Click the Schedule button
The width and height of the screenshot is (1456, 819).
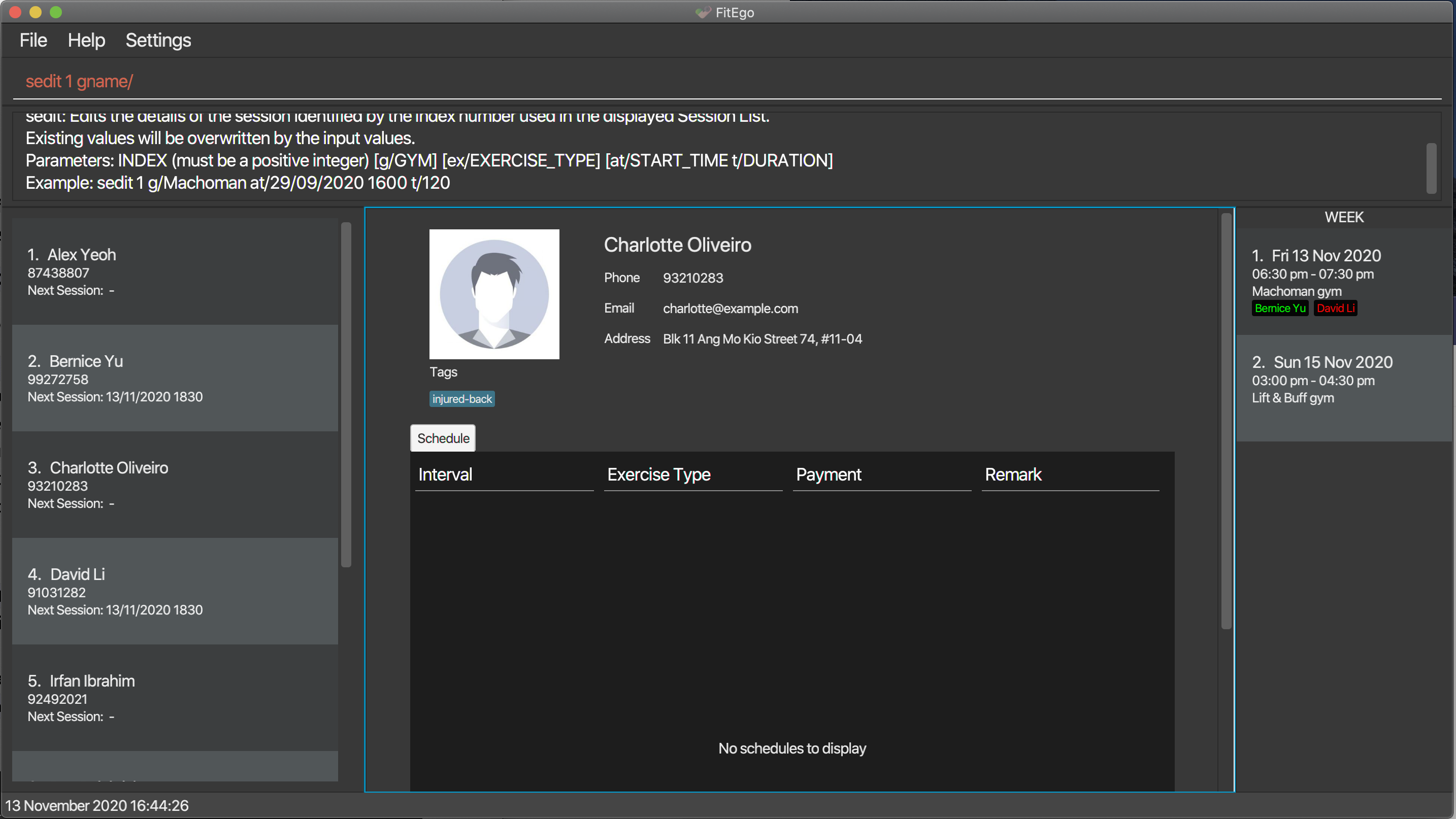tap(443, 438)
